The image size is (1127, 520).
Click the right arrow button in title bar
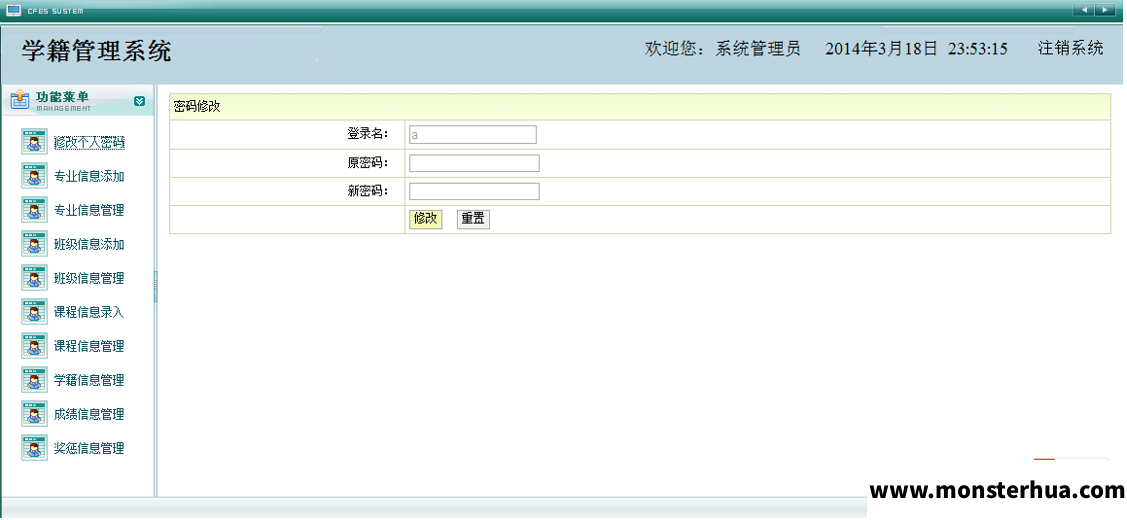pyautogui.click(x=1103, y=9)
